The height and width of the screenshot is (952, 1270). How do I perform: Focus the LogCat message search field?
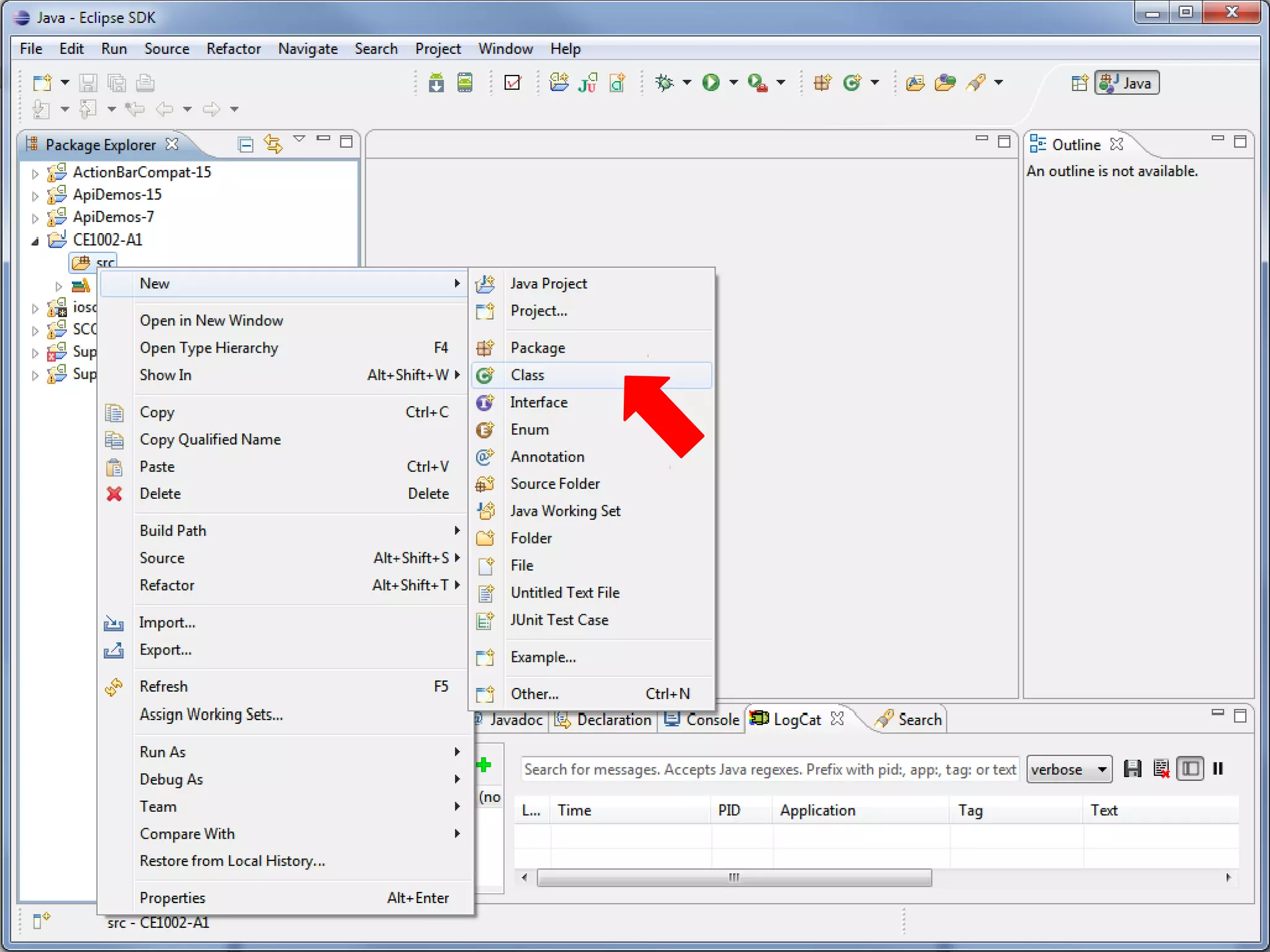(x=770, y=769)
